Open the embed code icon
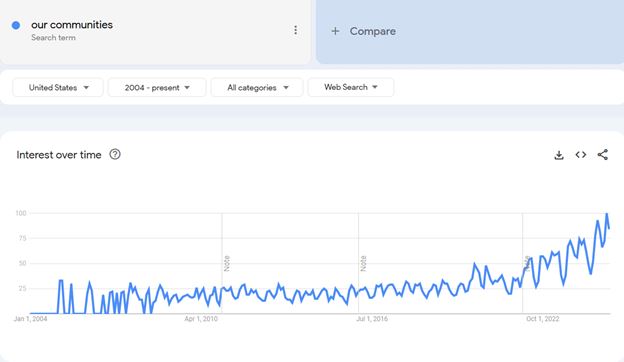The image size is (624, 362). coord(581,155)
